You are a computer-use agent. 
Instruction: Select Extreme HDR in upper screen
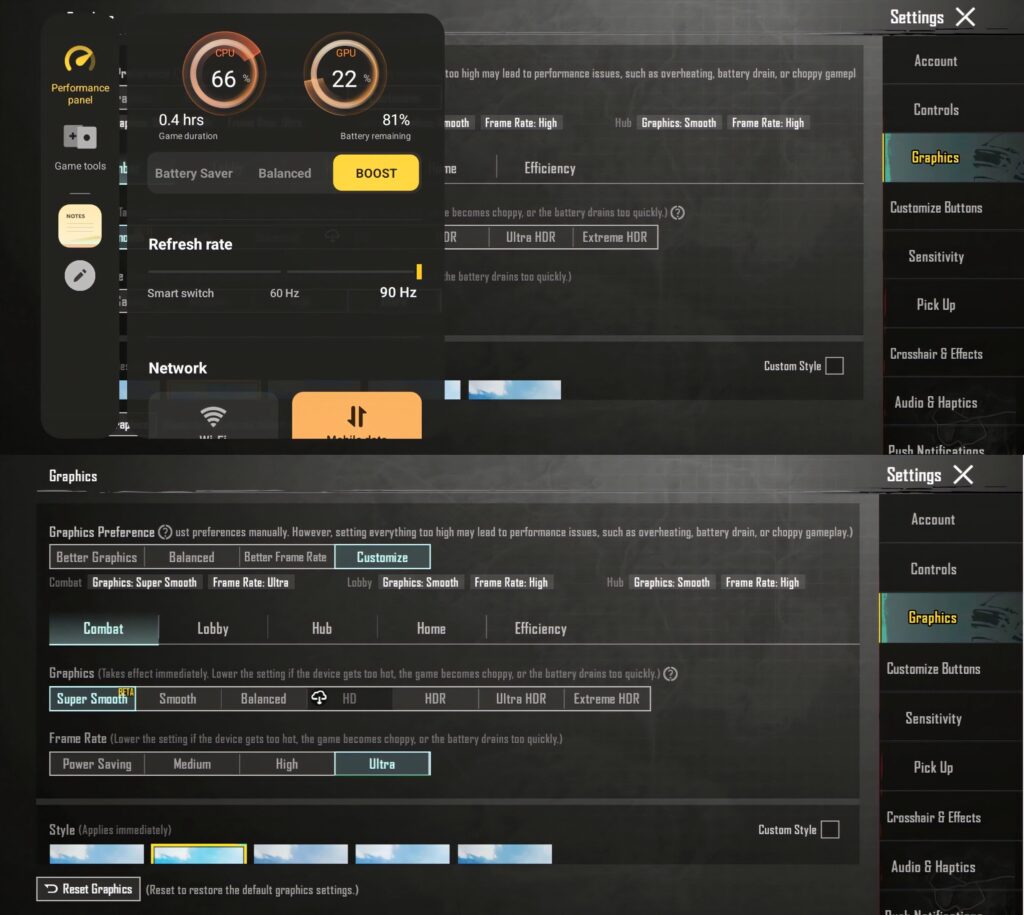pos(615,237)
